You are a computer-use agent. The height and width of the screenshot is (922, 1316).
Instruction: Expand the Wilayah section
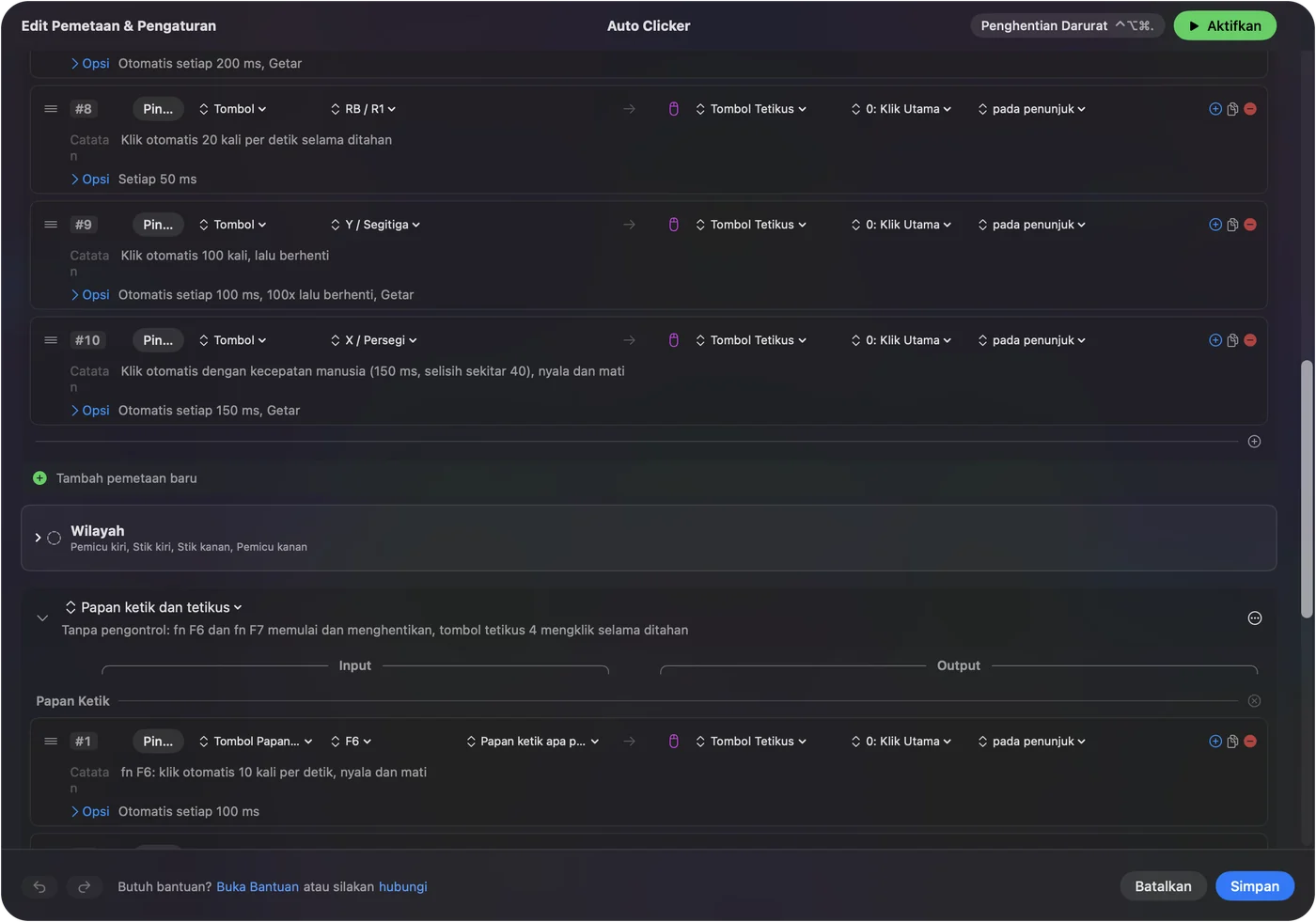tap(38, 538)
